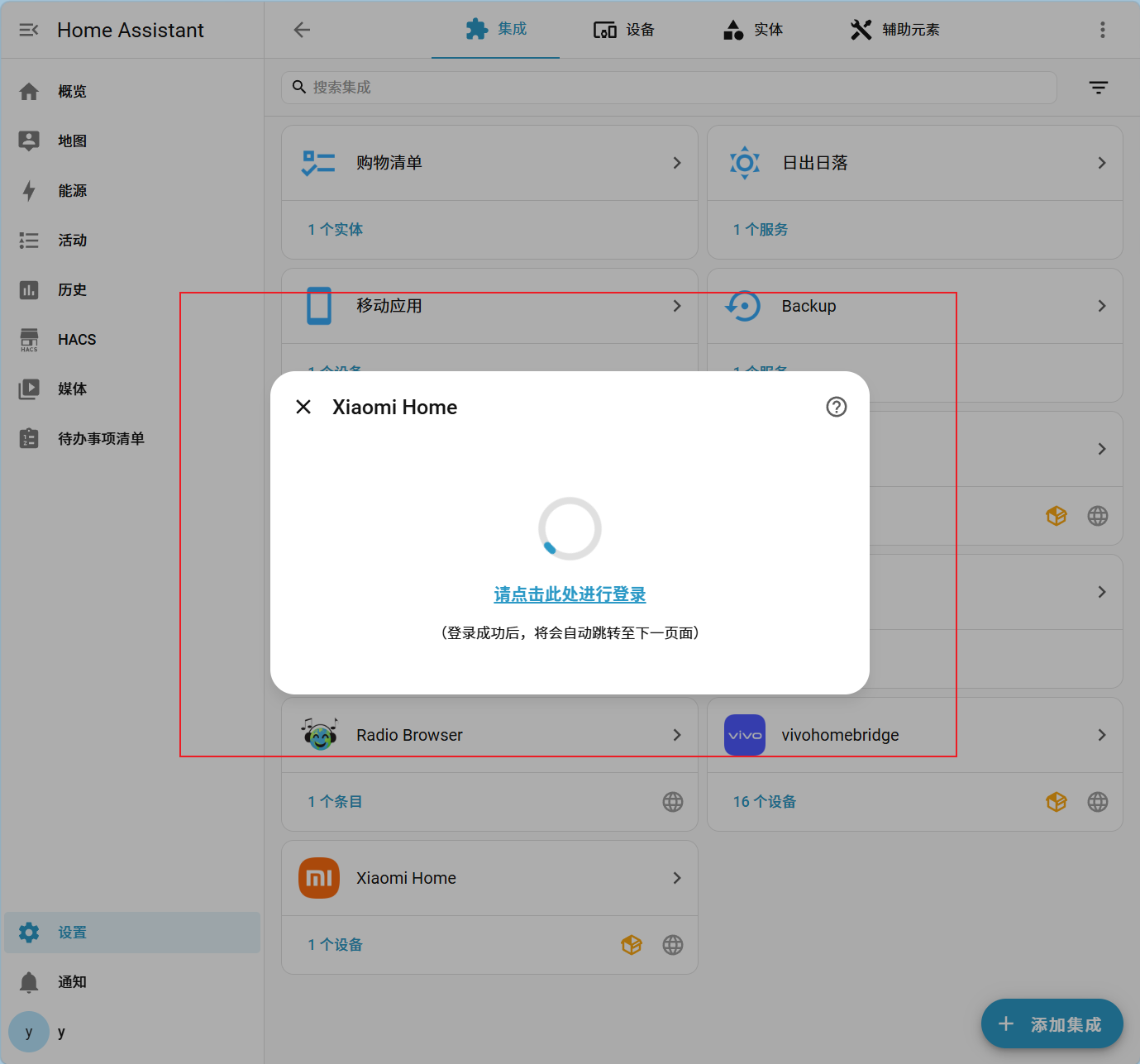Screen dimensions: 1140x1064
Task: Collapse the sidebar menu icon
Action: (29, 31)
